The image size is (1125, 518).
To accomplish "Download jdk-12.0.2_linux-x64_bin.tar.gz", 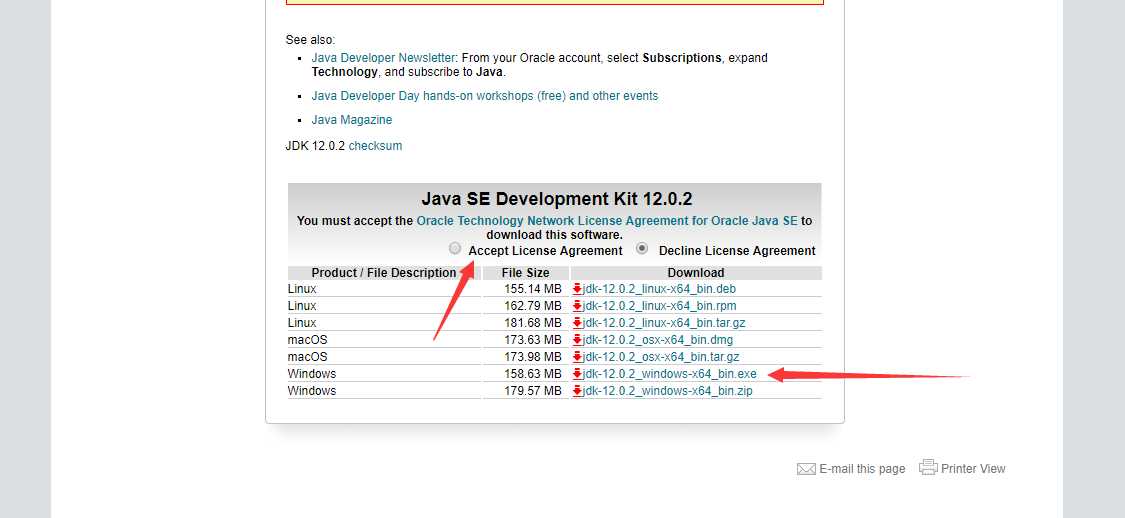I will [664, 323].
